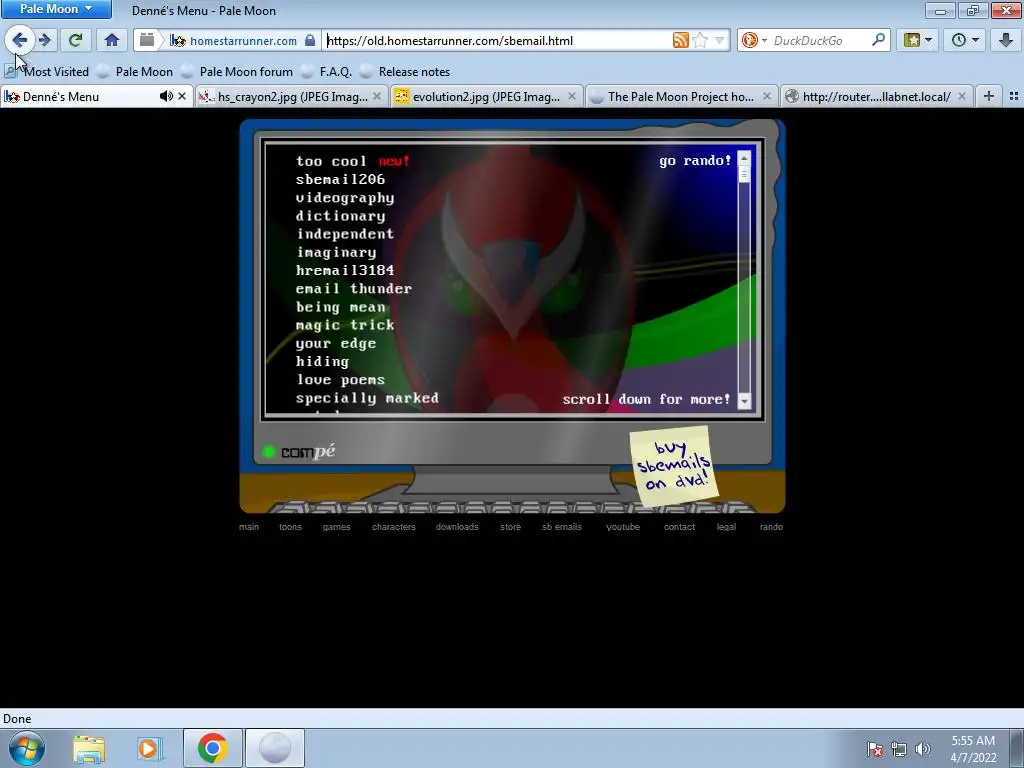
Task: Mute the Denné's Menu tab audio
Action: tap(166, 97)
